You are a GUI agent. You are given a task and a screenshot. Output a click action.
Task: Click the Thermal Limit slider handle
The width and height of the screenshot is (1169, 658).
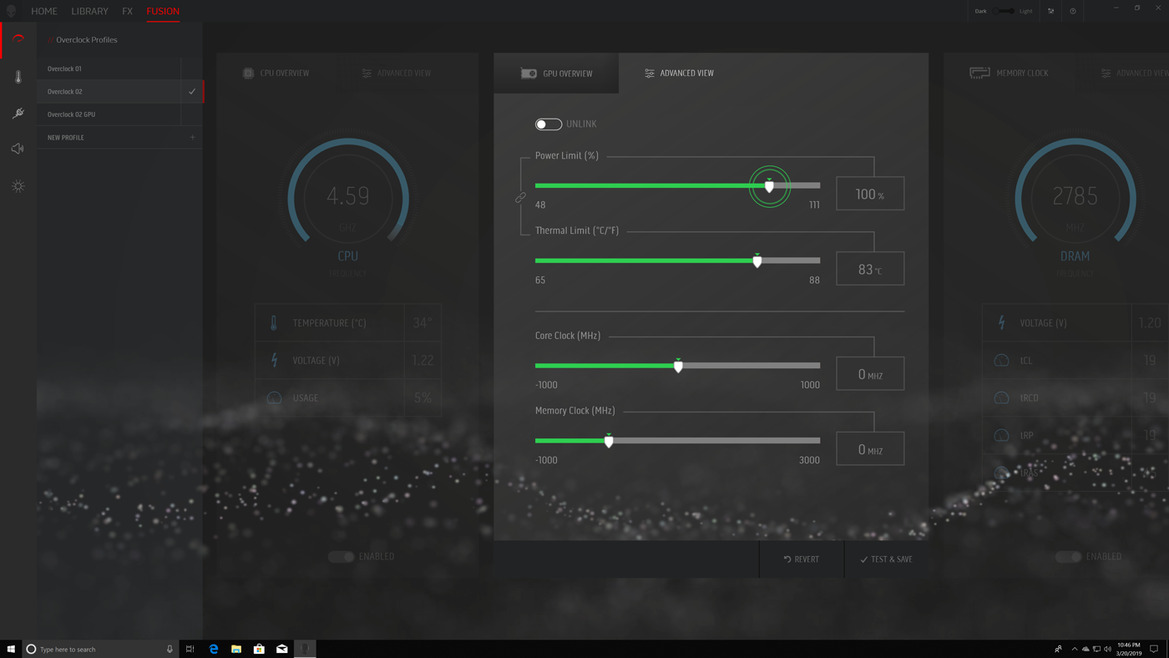pos(757,261)
